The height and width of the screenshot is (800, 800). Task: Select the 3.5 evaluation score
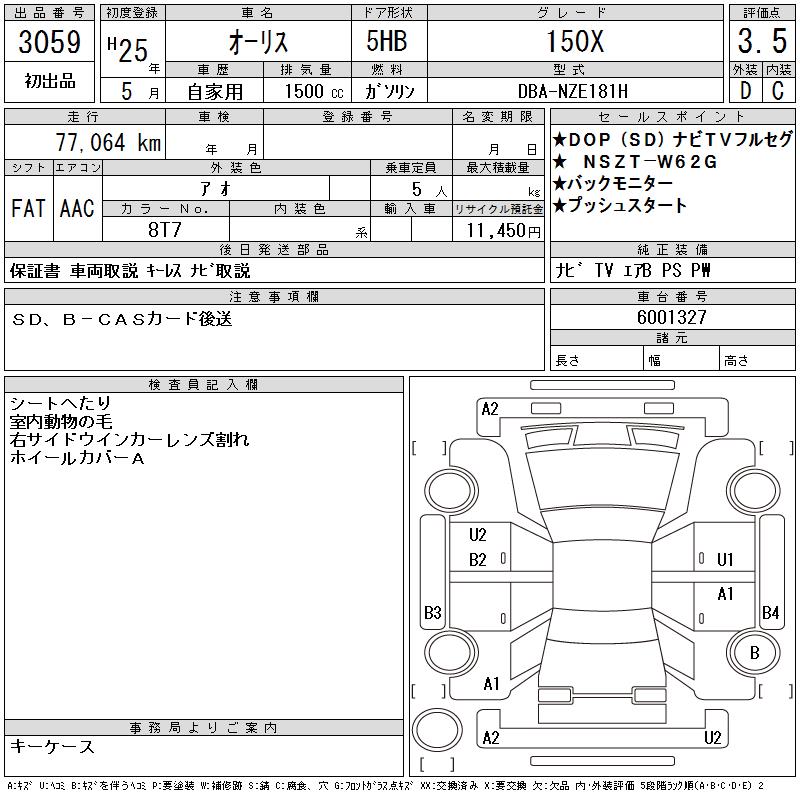[x=761, y=42]
